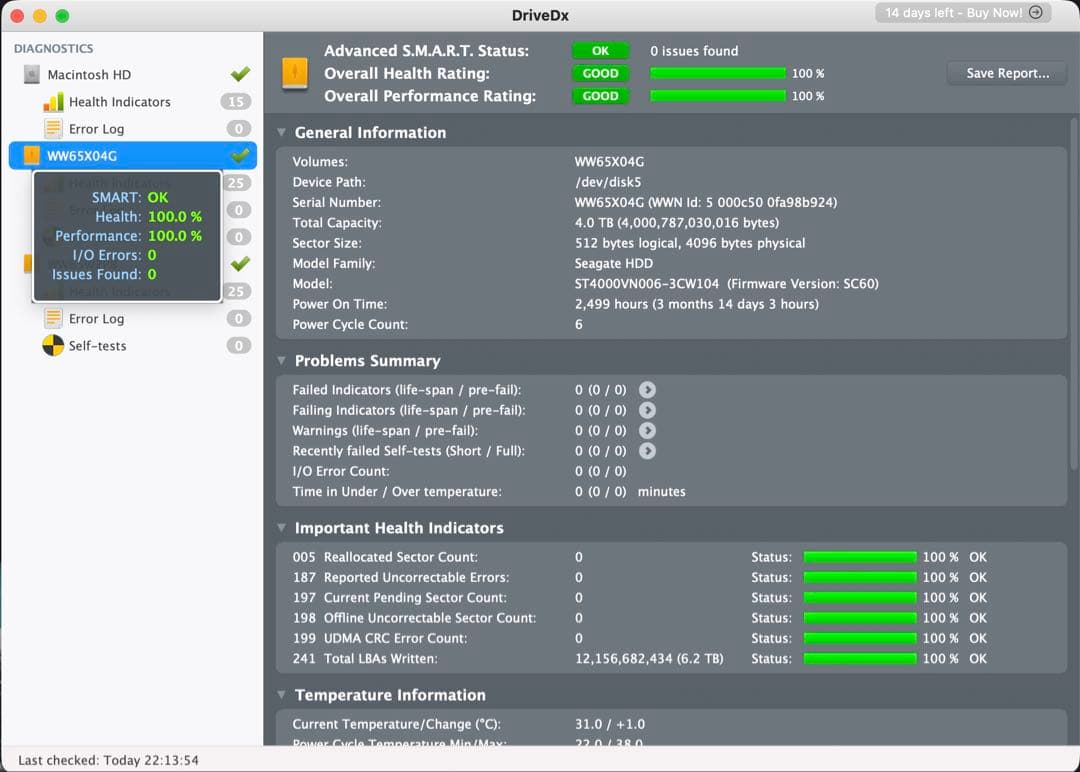The width and height of the screenshot is (1080, 772).
Task: Open Health Indicators under Macintosh HD
Action: pos(132,102)
